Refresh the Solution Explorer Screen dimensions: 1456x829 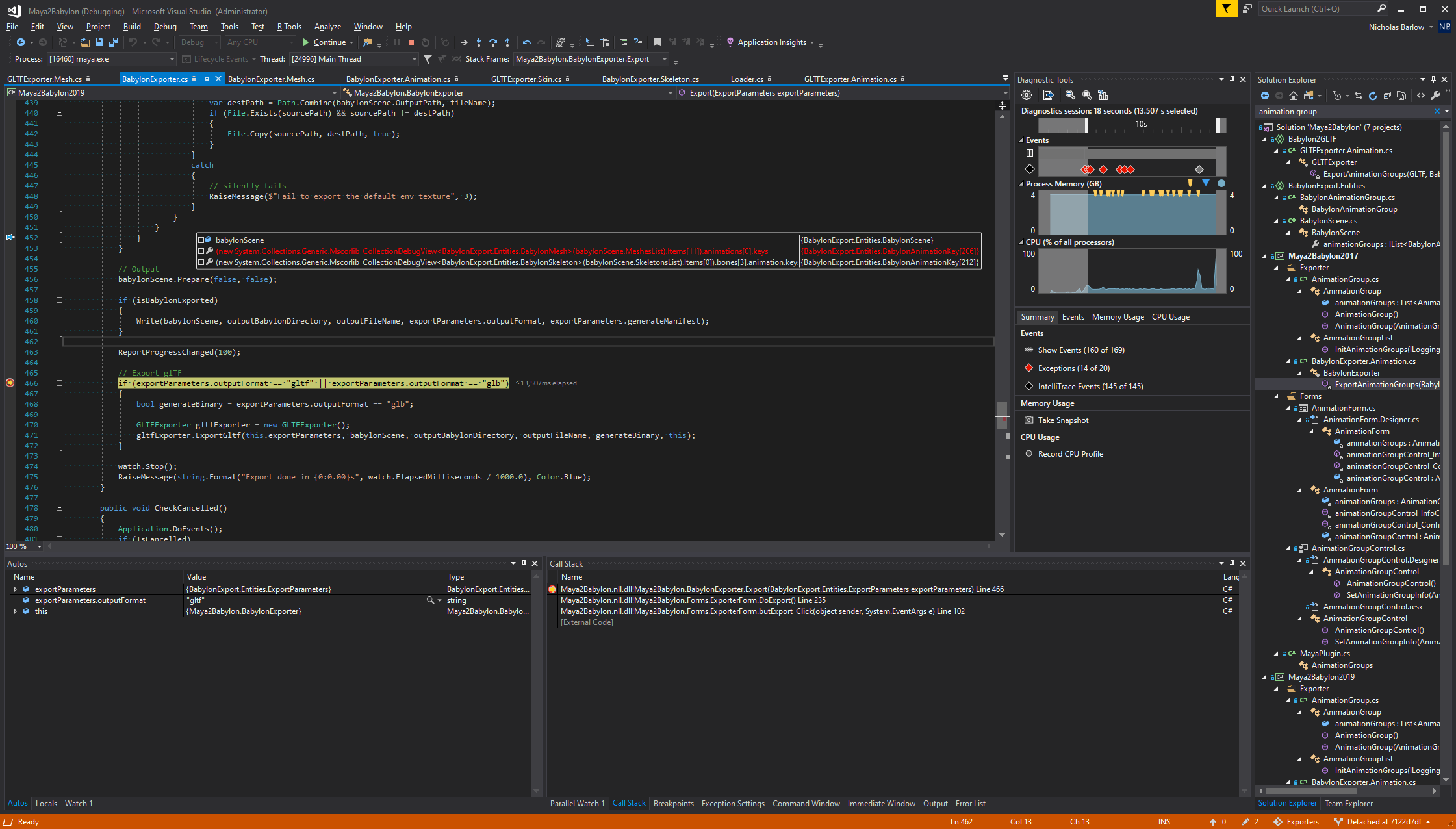coord(1372,96)
